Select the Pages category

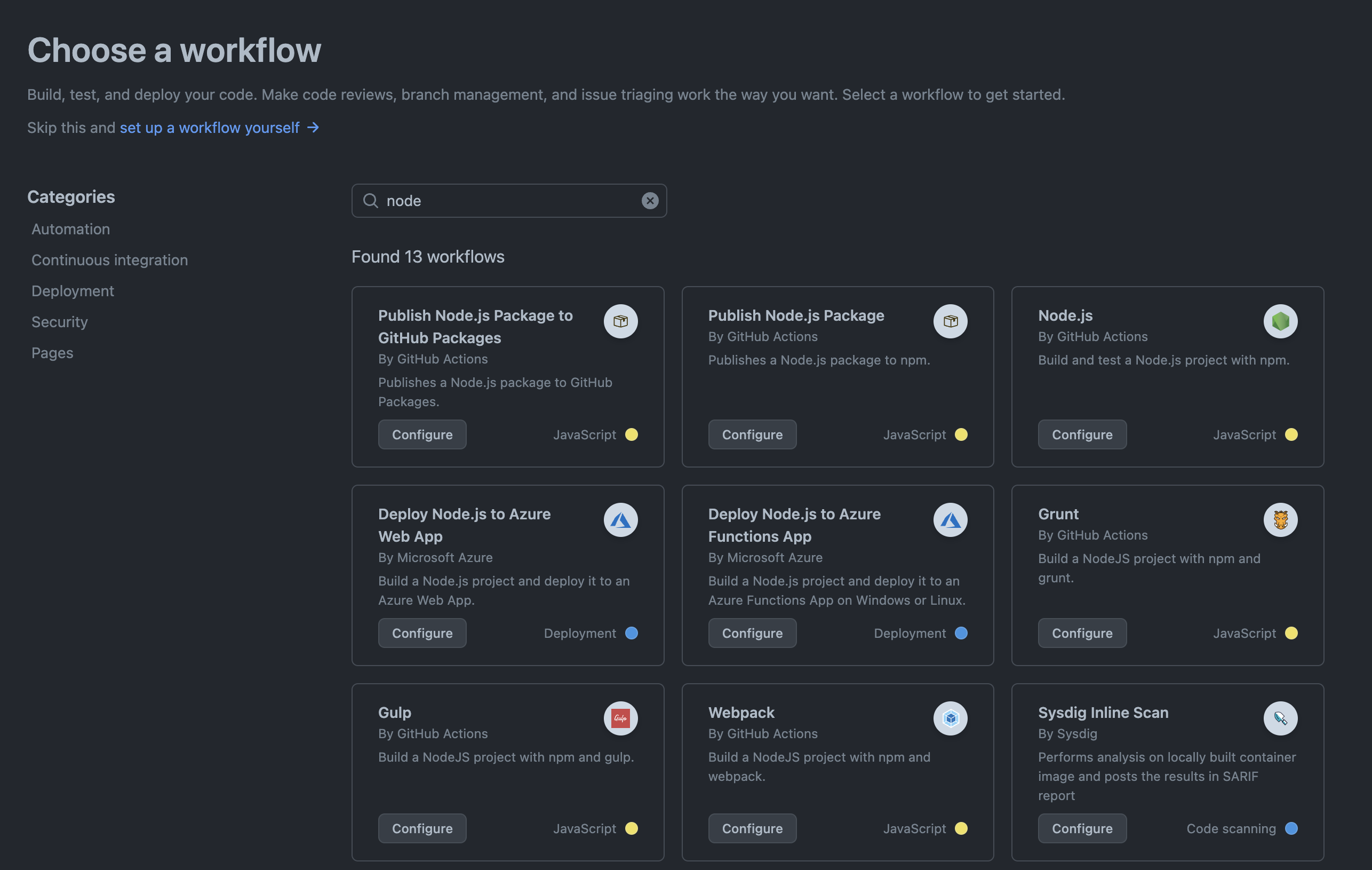(x=52, y=353)
